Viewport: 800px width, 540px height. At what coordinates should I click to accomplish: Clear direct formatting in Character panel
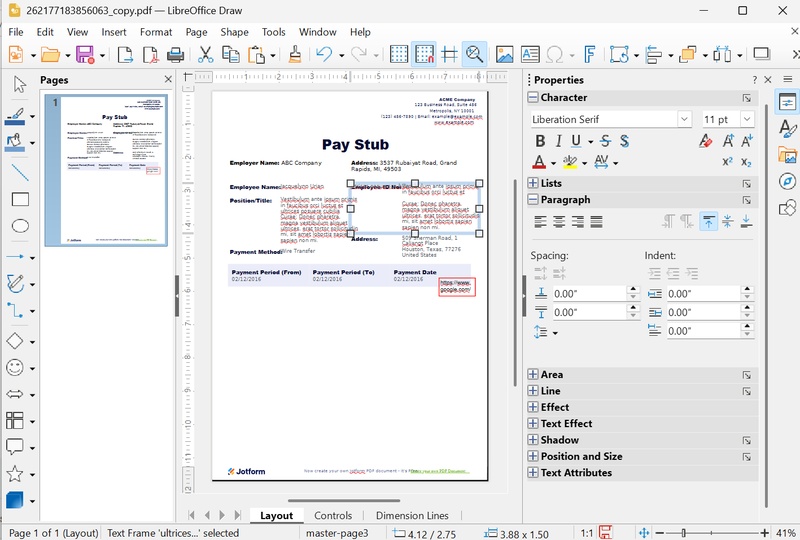(706, 141)
